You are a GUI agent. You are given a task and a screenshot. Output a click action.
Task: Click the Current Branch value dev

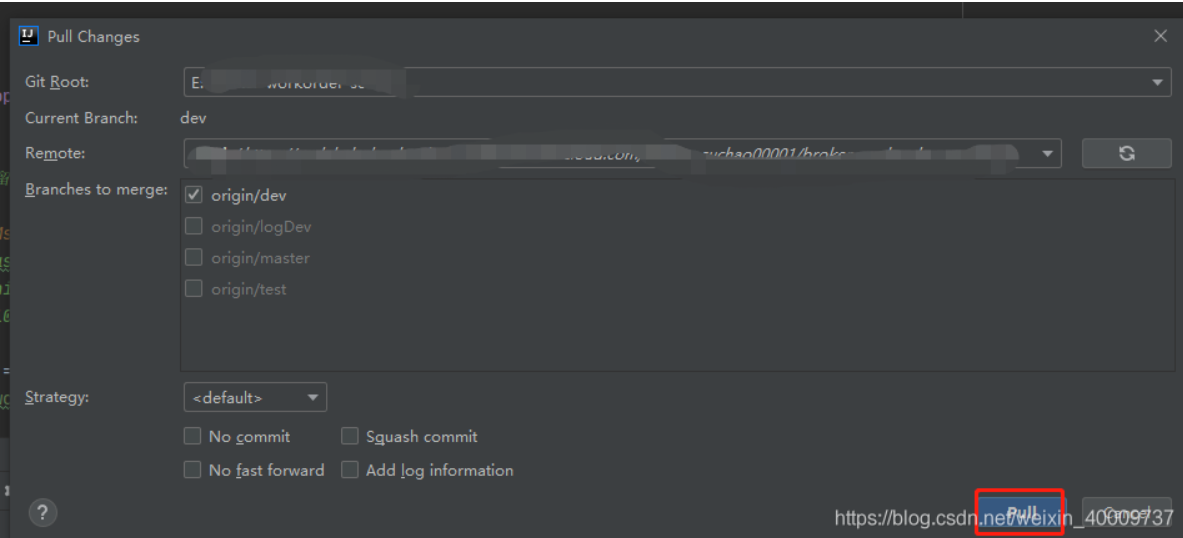pyautogui.click(x=193, y=118)
